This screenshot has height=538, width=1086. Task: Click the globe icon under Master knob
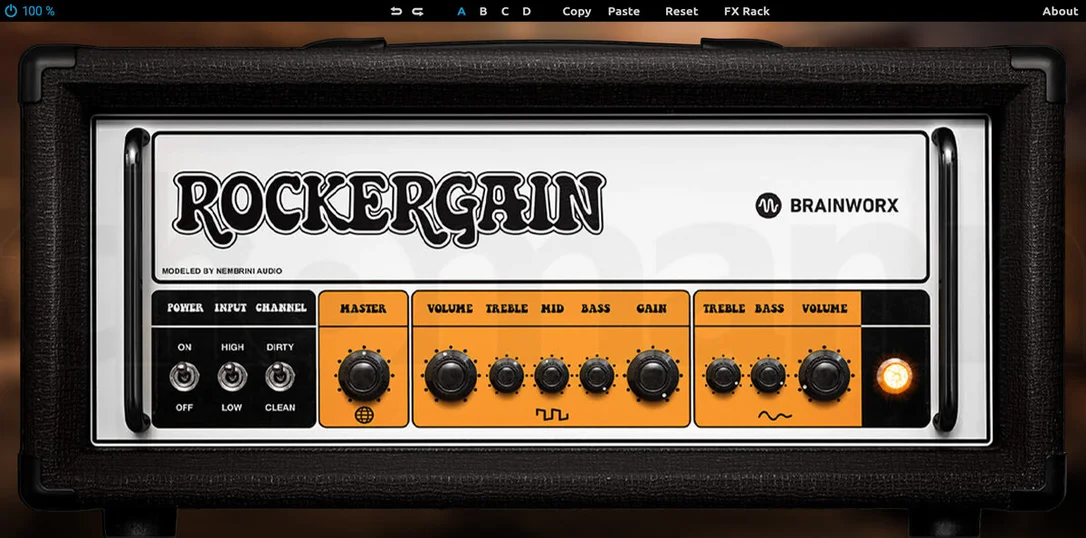tap(364, 415)
